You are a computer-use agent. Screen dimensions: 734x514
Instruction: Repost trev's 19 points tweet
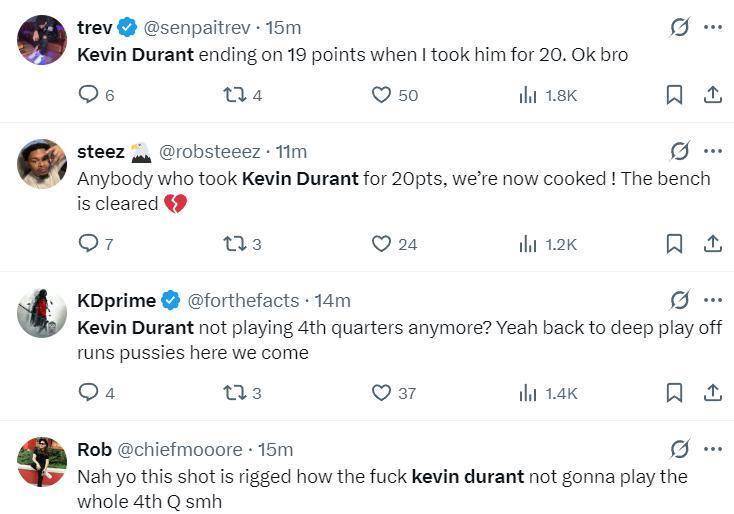(x=233, y=95)
